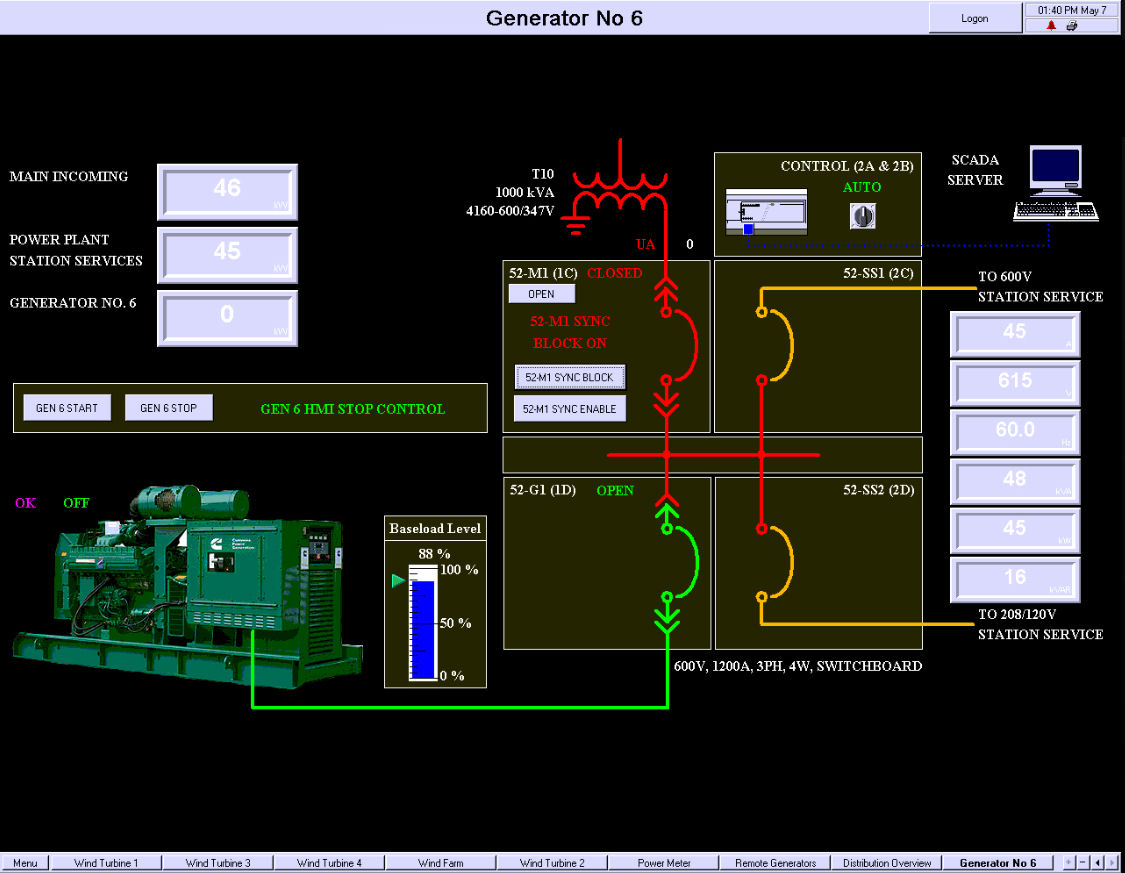The image size is (1125, 873).
Task: Engage the 52-M1 SYNC BLOCK
Action: 569,377
